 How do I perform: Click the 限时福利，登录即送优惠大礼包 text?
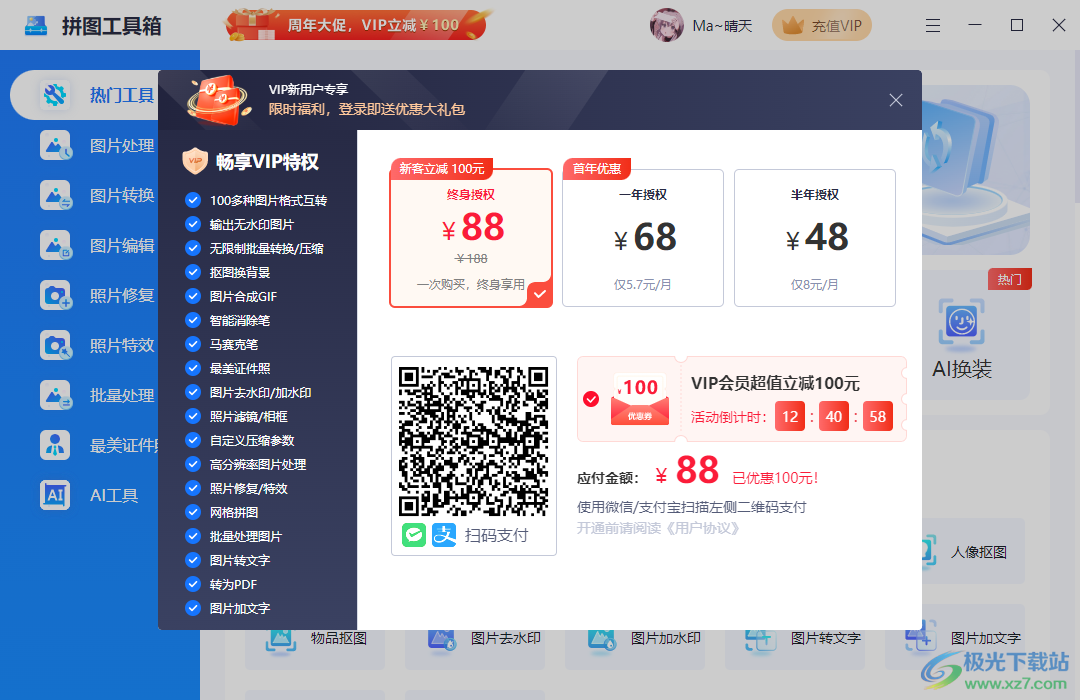366,110
